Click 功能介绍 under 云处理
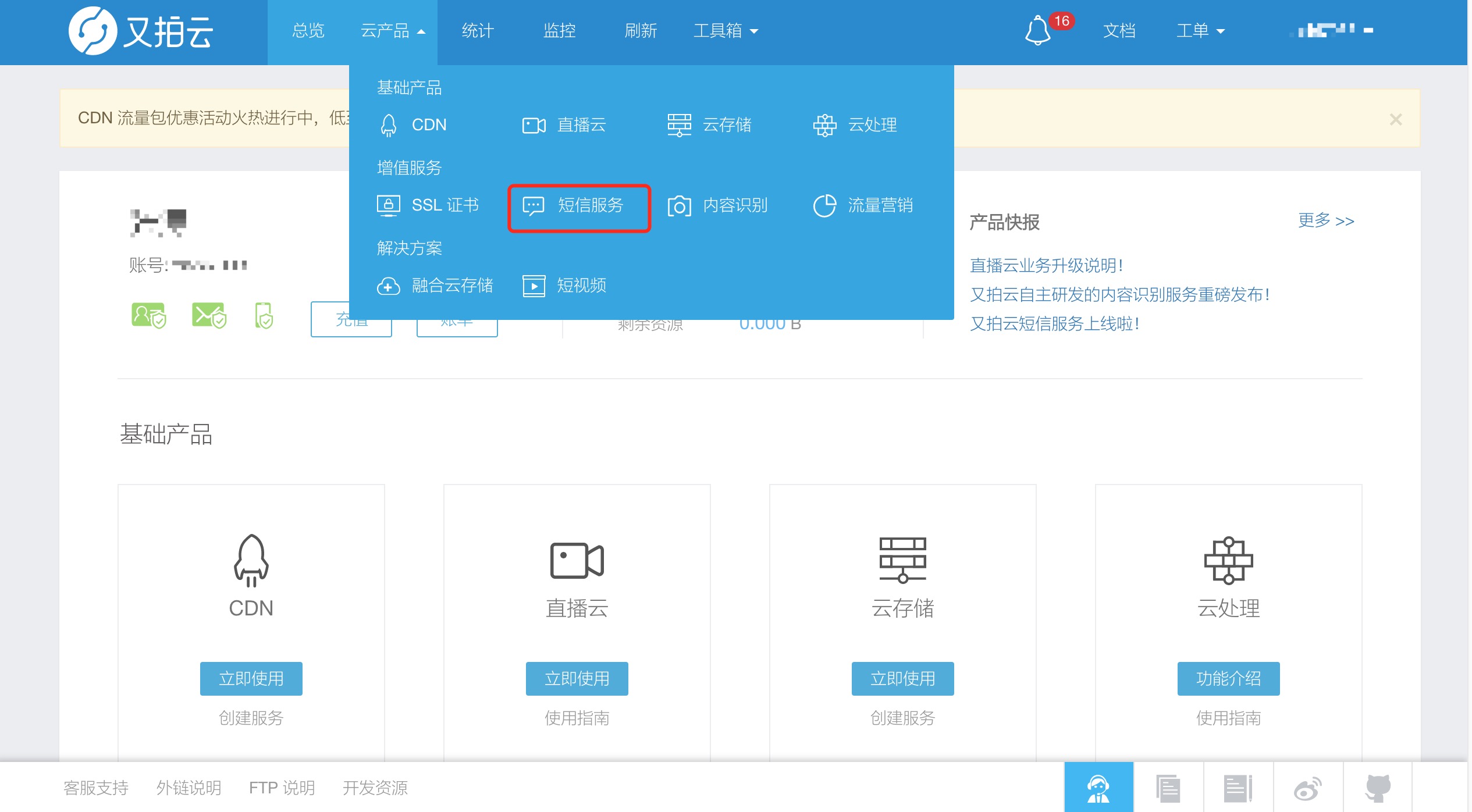The height and width of the screenshot is (812, 1472). click(1228, 679)
